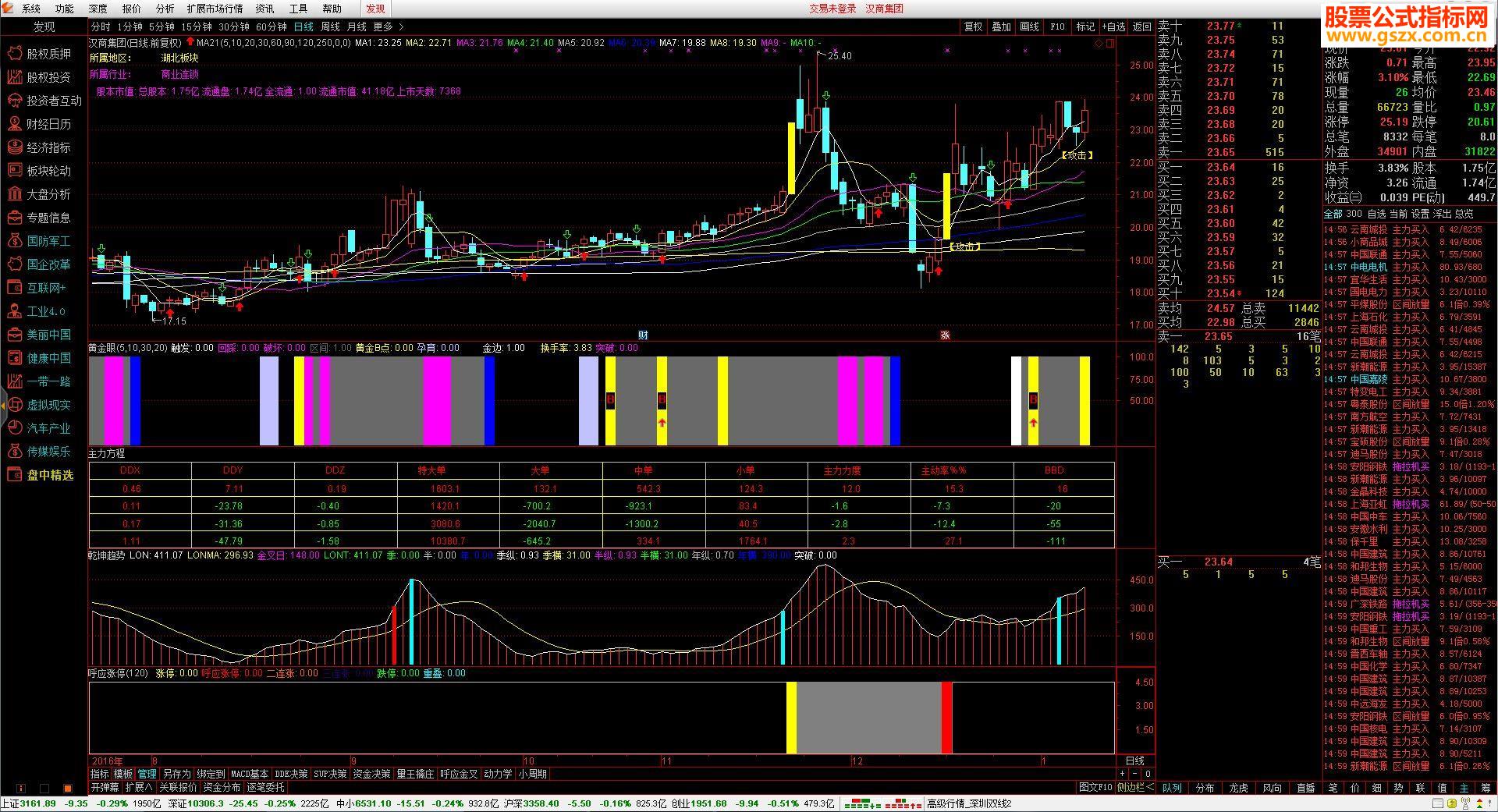This screenshot has height=812, width=1498.
Task: Open F10 company information
Action: [1058, 27]
